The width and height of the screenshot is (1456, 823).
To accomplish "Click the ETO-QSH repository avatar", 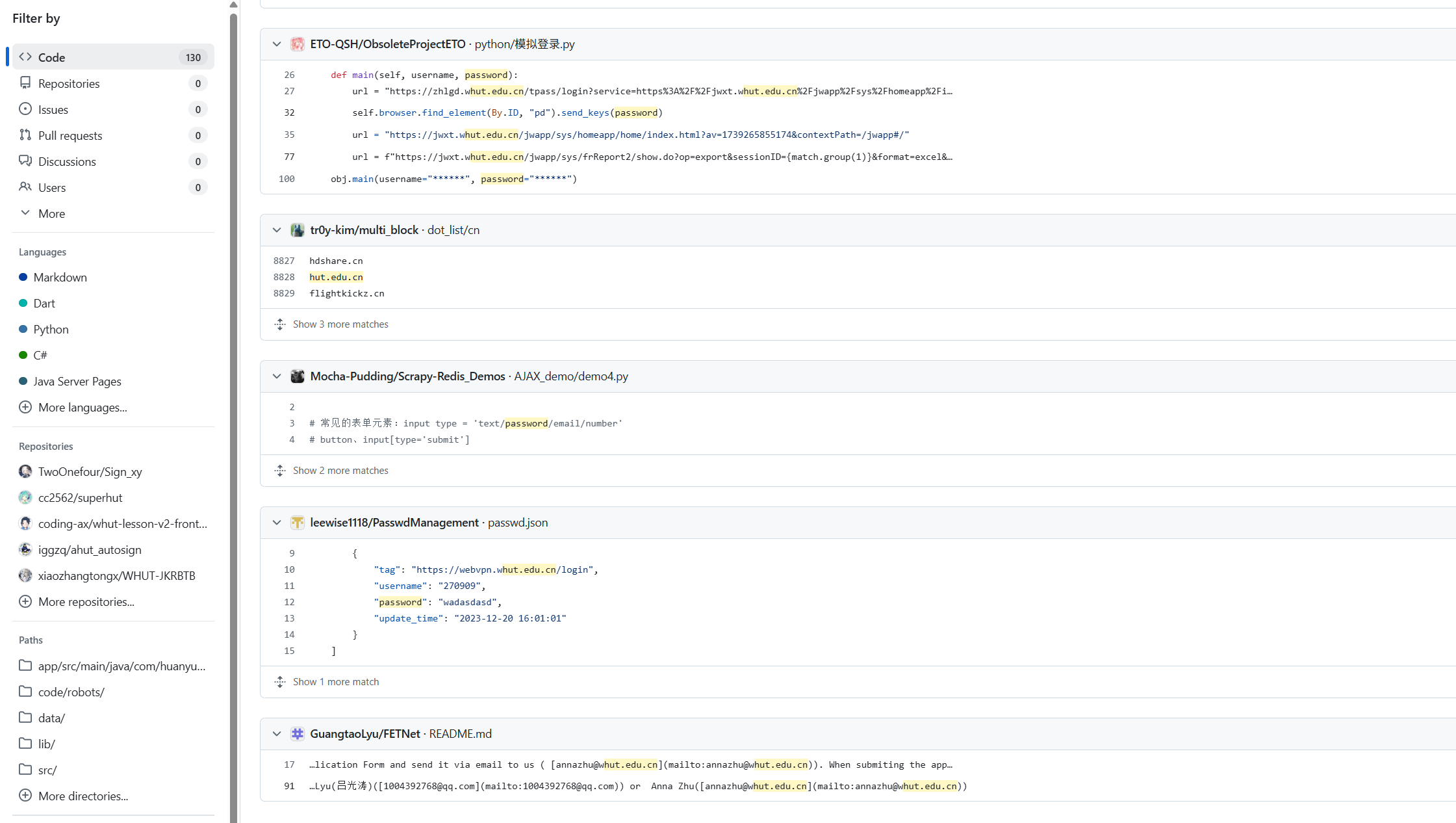I will coord(298,44).
